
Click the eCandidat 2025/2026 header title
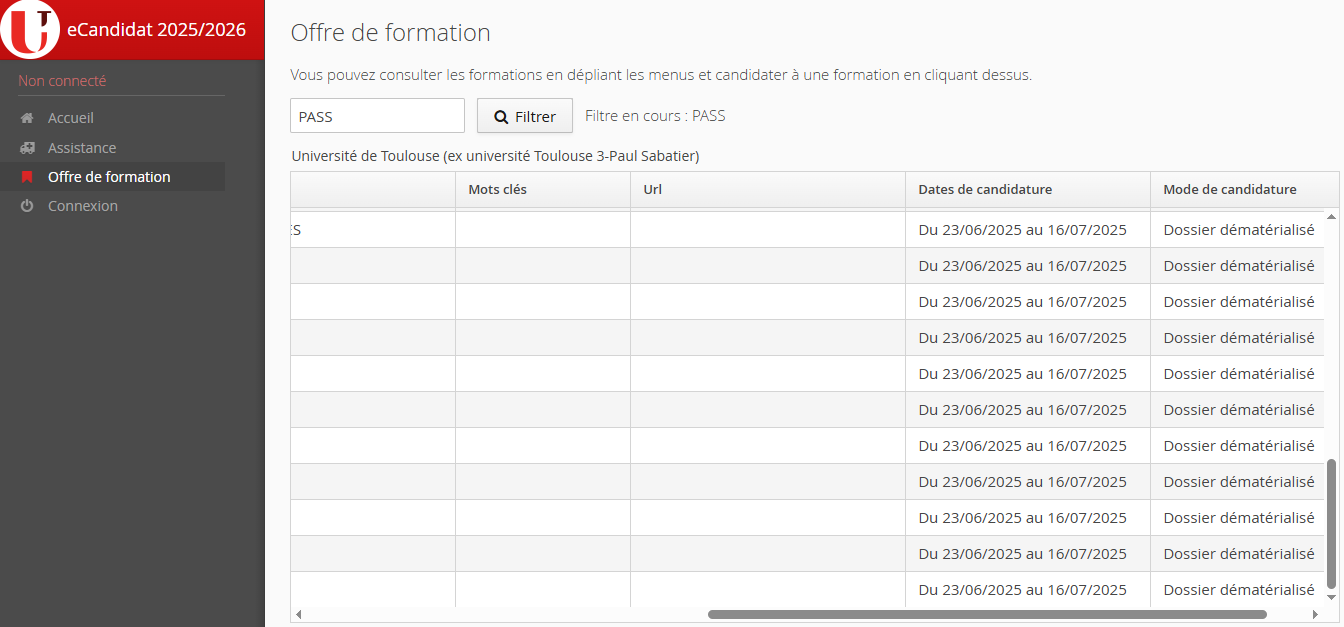(x=156, y=30)
